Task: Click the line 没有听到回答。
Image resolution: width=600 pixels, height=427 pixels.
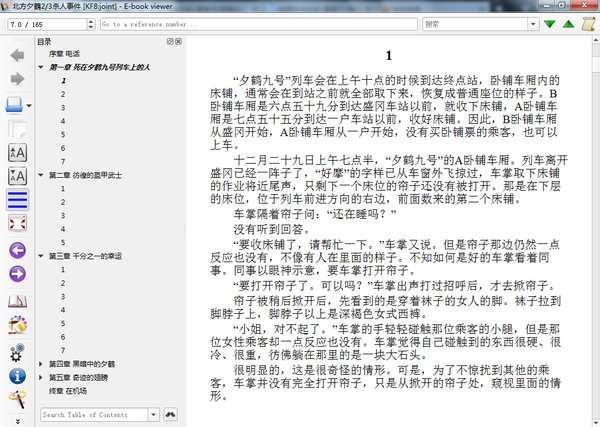Action: tap(272, 229)
